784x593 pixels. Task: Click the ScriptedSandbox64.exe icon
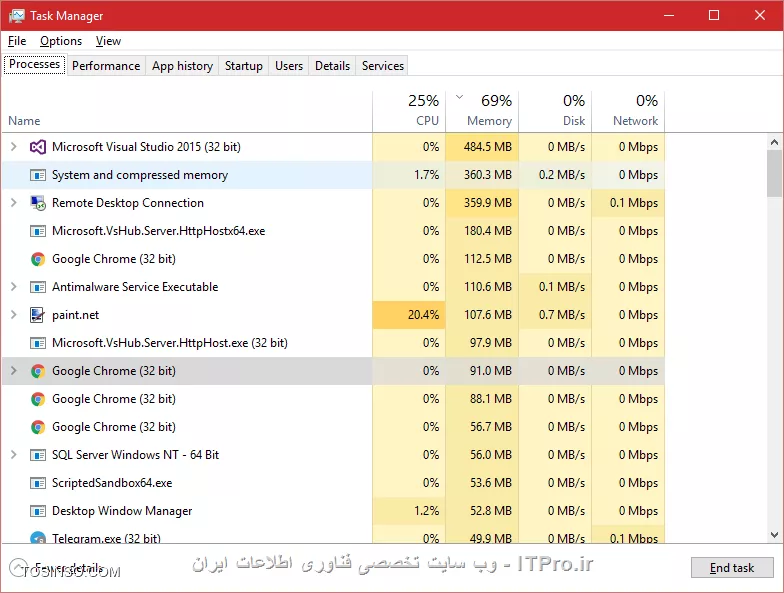coord(38,483)
